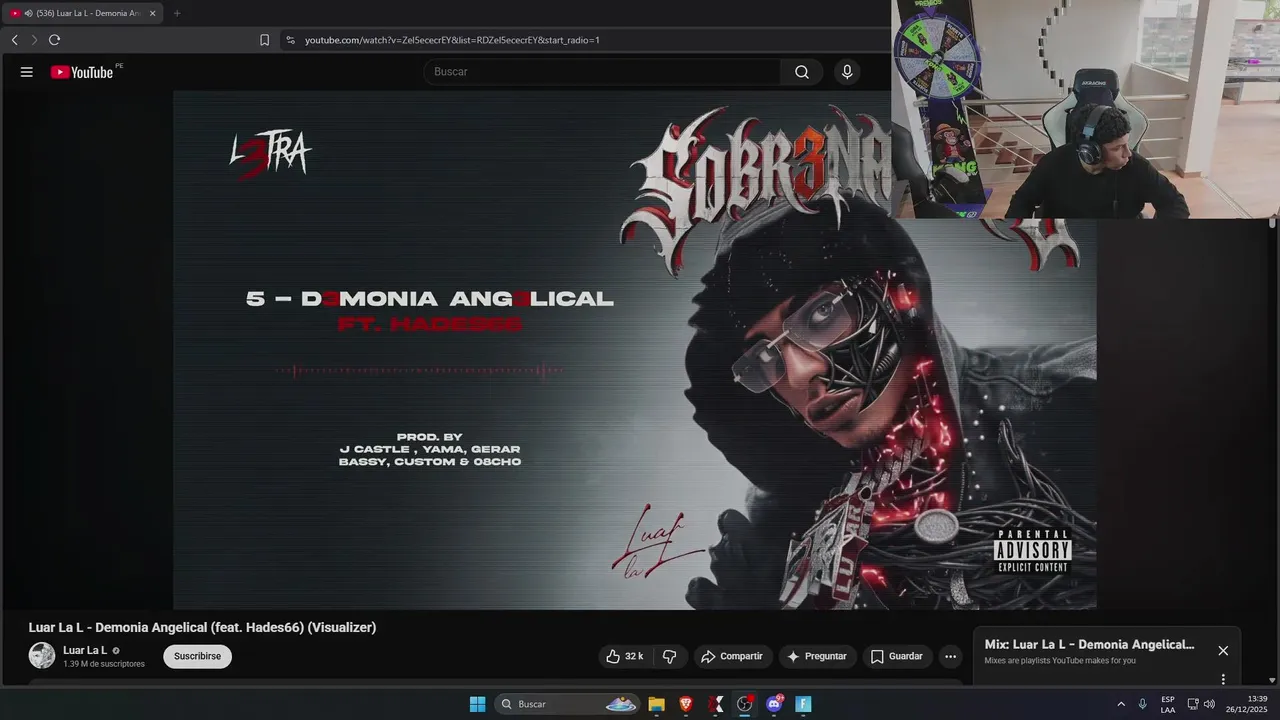1280x720 pixels.
Task: Reload the page
Action: click(x=54, y=40)
